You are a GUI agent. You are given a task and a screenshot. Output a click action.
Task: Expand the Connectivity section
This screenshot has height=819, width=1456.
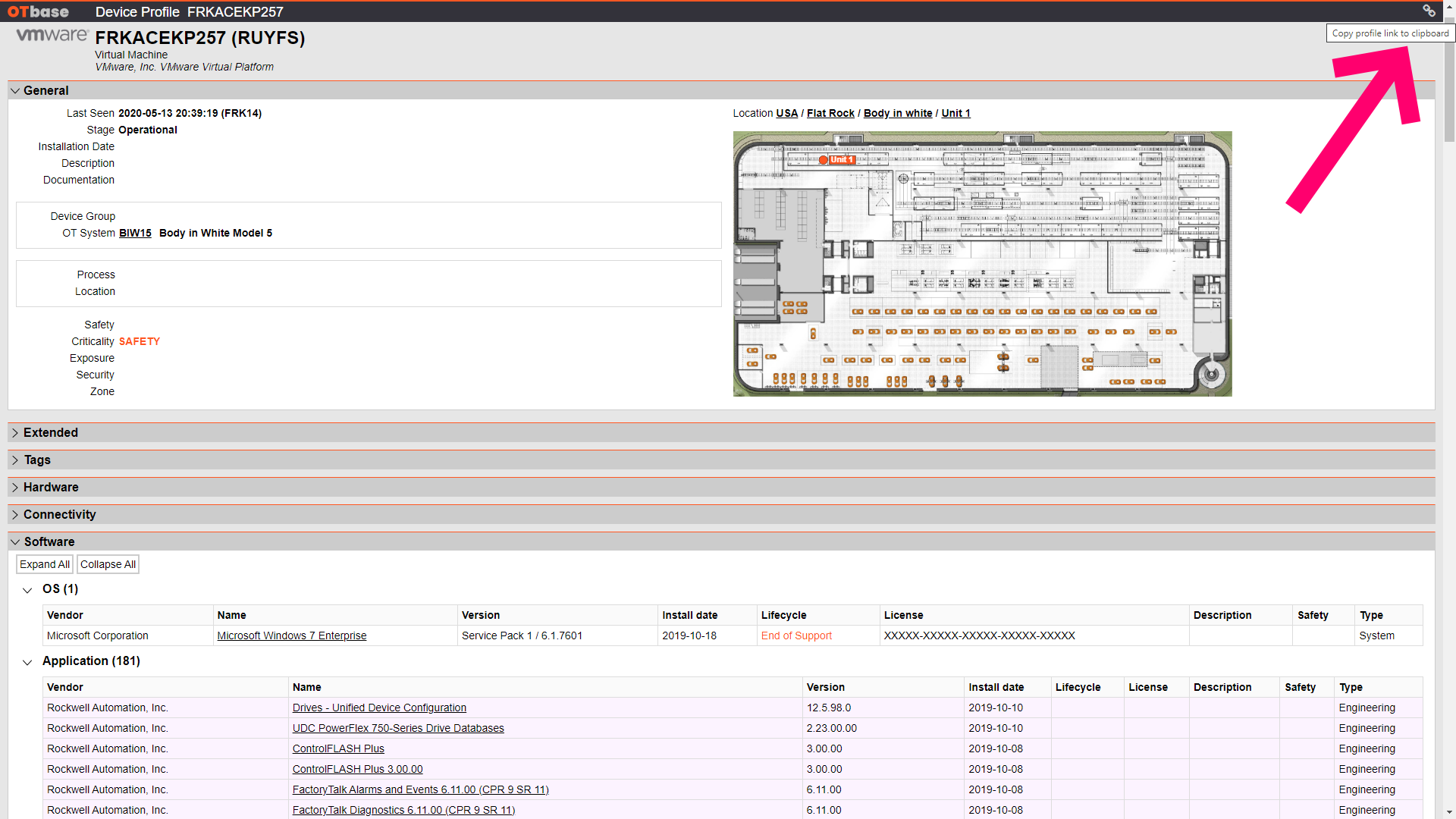[15, 514]
